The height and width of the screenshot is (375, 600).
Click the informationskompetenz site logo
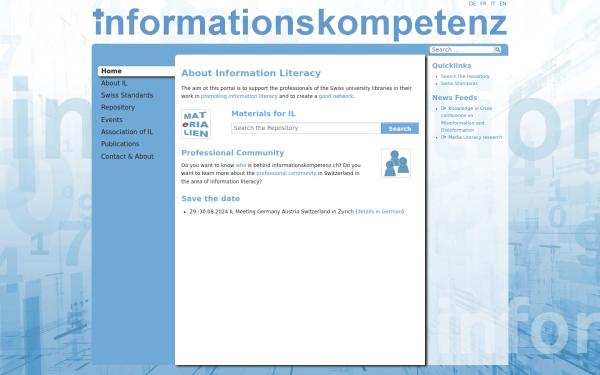point(300,24)
